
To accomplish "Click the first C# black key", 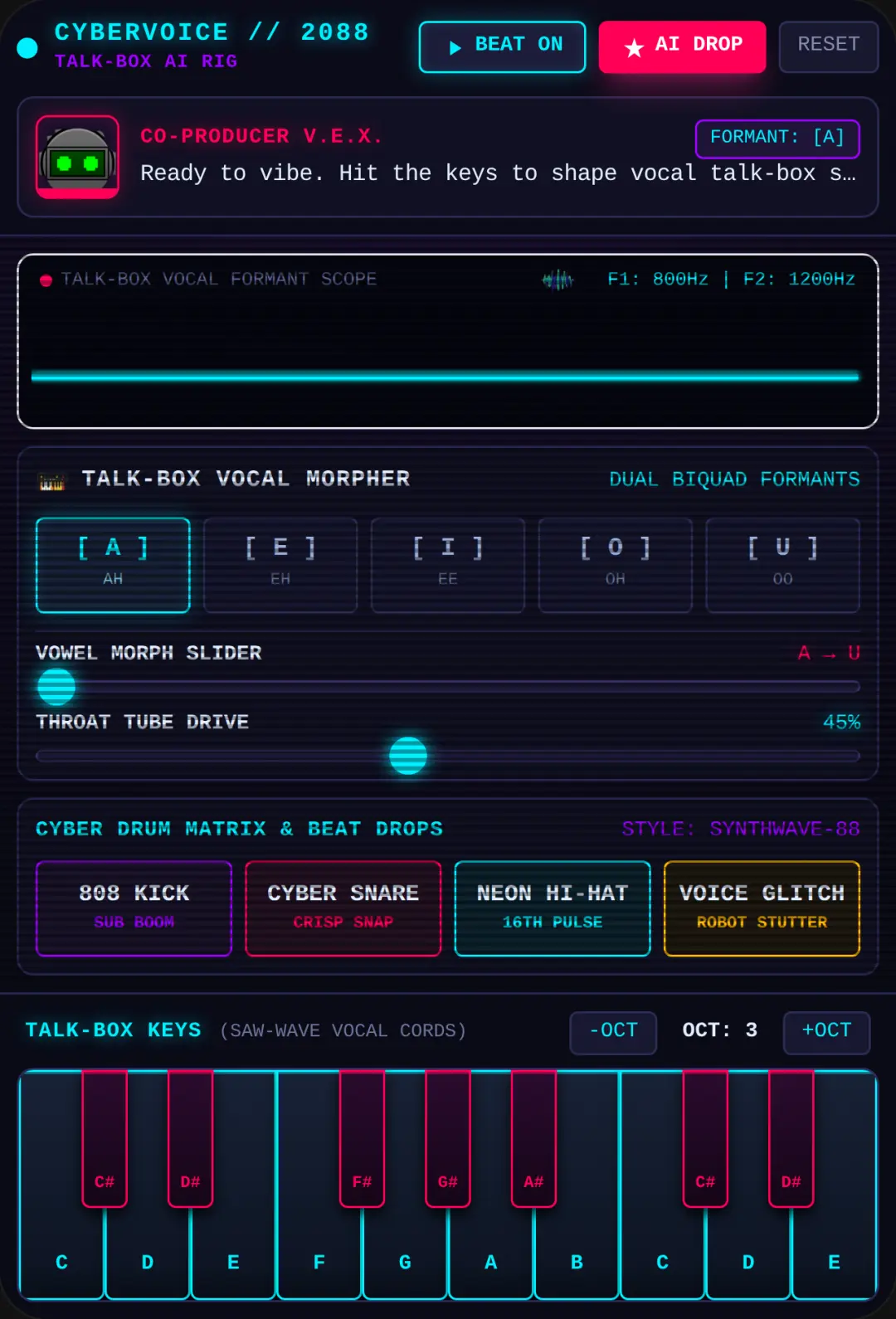I will point(105,1138).
